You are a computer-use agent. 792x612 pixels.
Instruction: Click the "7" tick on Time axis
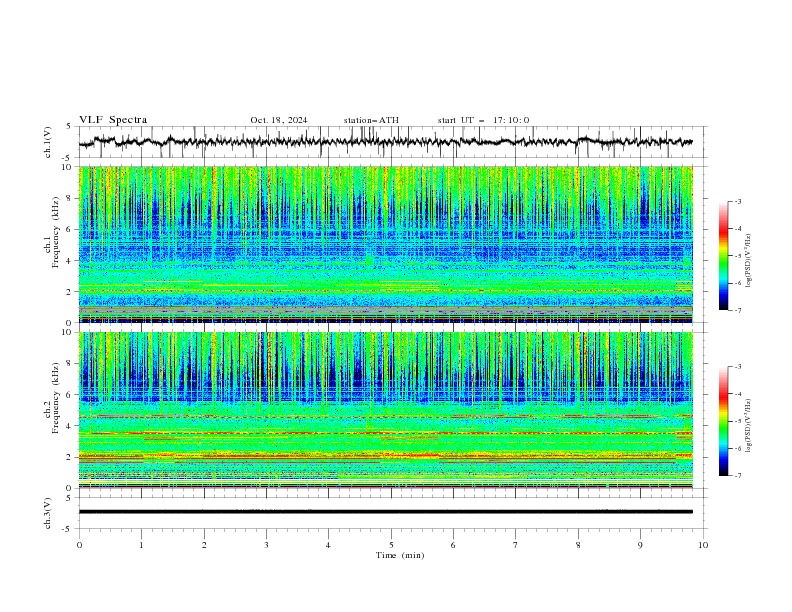(516, 545)
